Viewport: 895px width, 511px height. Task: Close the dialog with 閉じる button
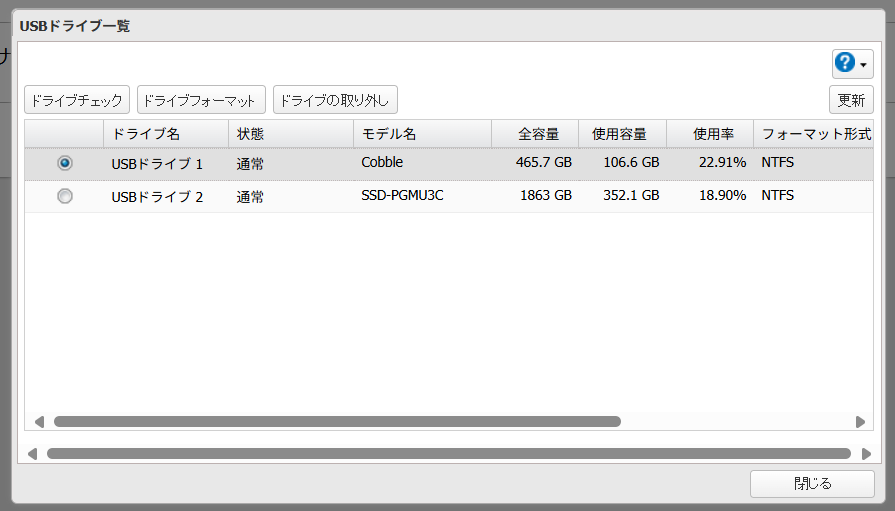click(812, 484)
